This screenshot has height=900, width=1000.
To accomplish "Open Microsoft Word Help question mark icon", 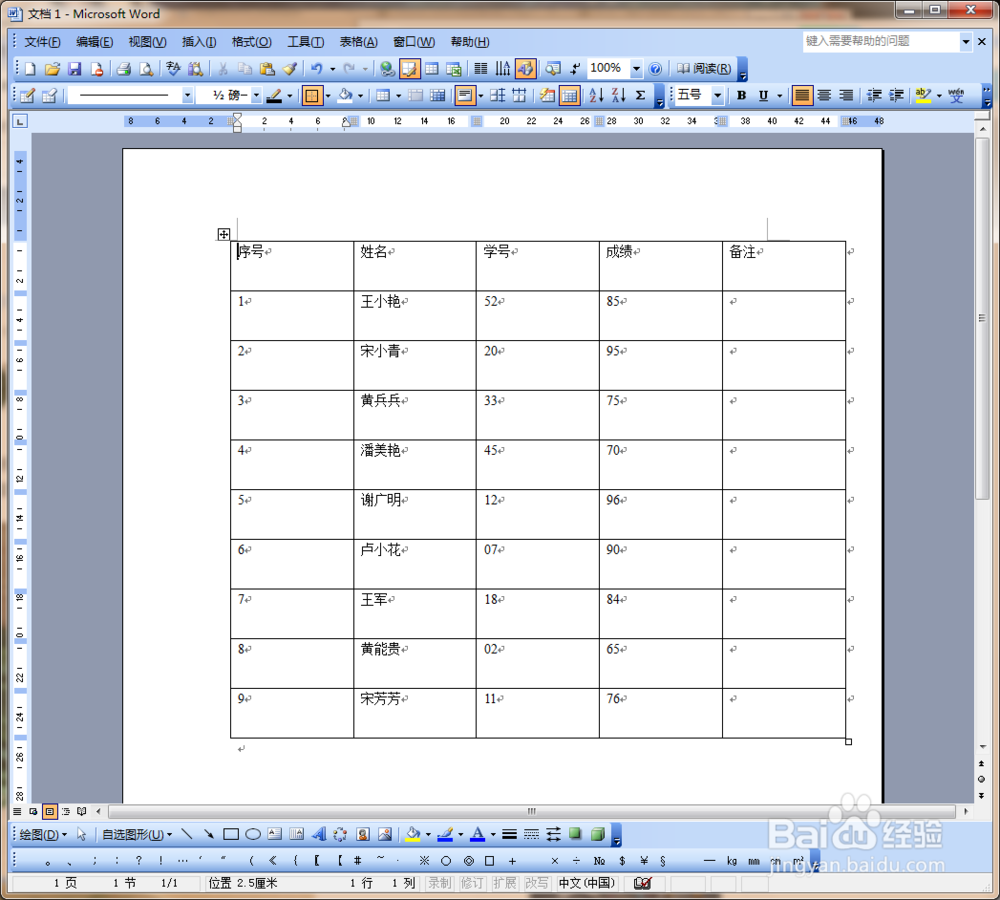I will [x=655, y=69].
